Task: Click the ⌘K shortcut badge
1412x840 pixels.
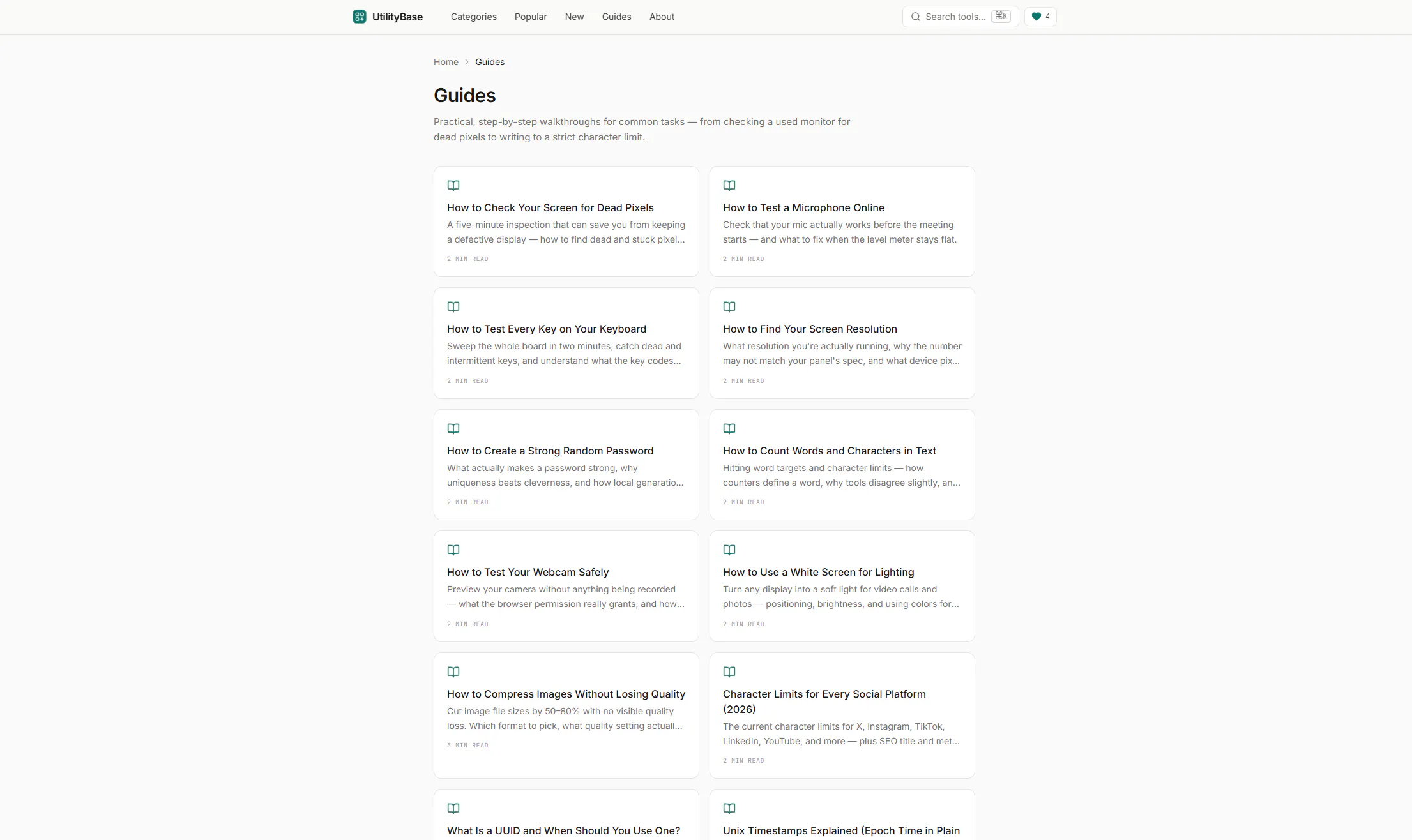Action: pos(1001,16)
